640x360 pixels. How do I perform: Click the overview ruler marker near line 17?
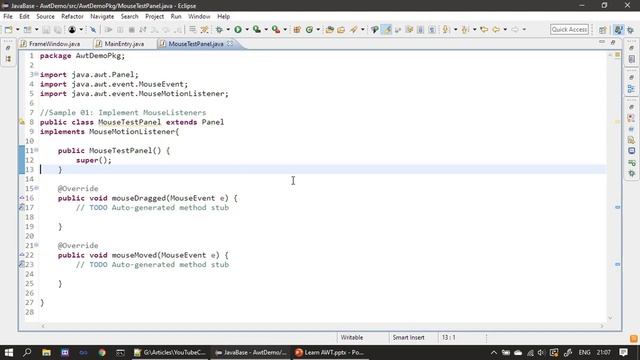[x=618, y=207]
